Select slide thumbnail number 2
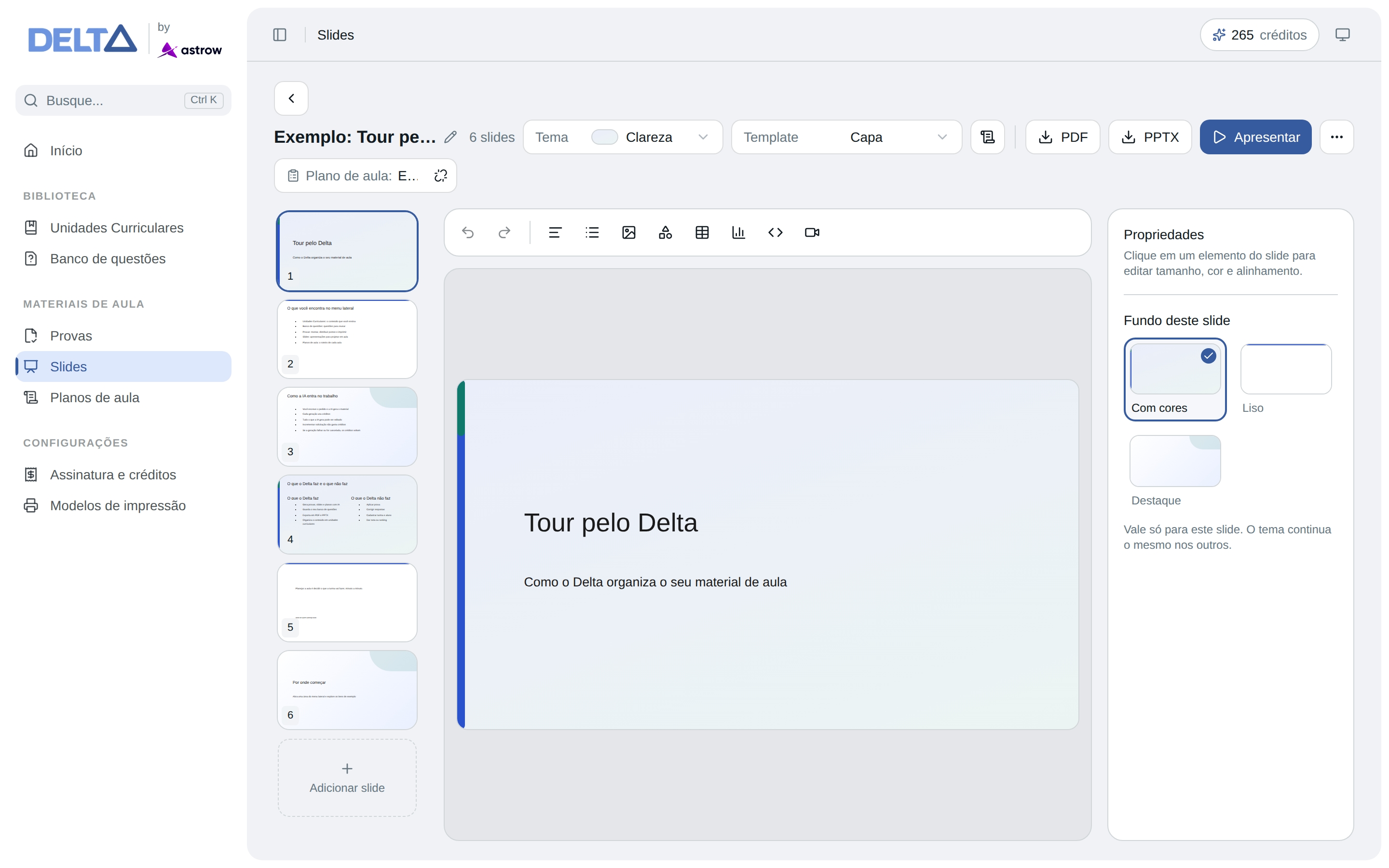 click(347, 339)
